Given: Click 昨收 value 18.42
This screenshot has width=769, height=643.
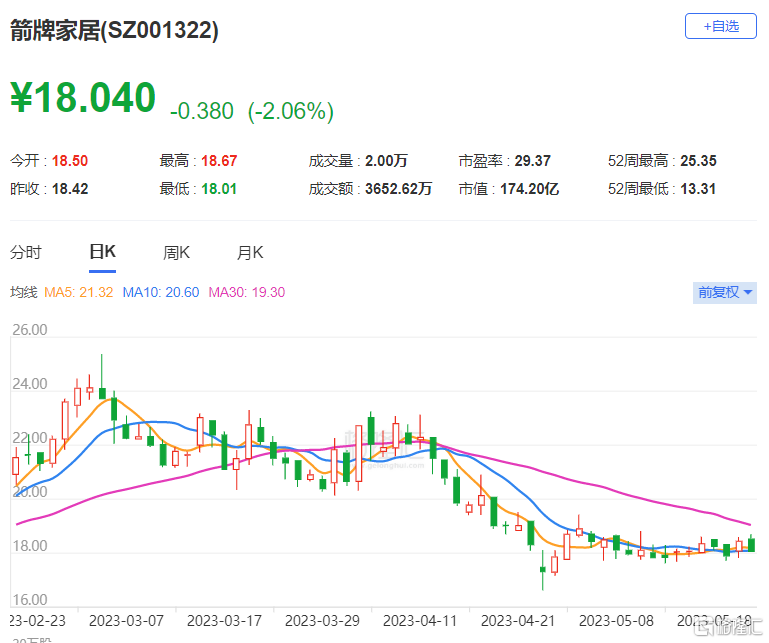Looking at the screenshot, I should coord(70,189).
